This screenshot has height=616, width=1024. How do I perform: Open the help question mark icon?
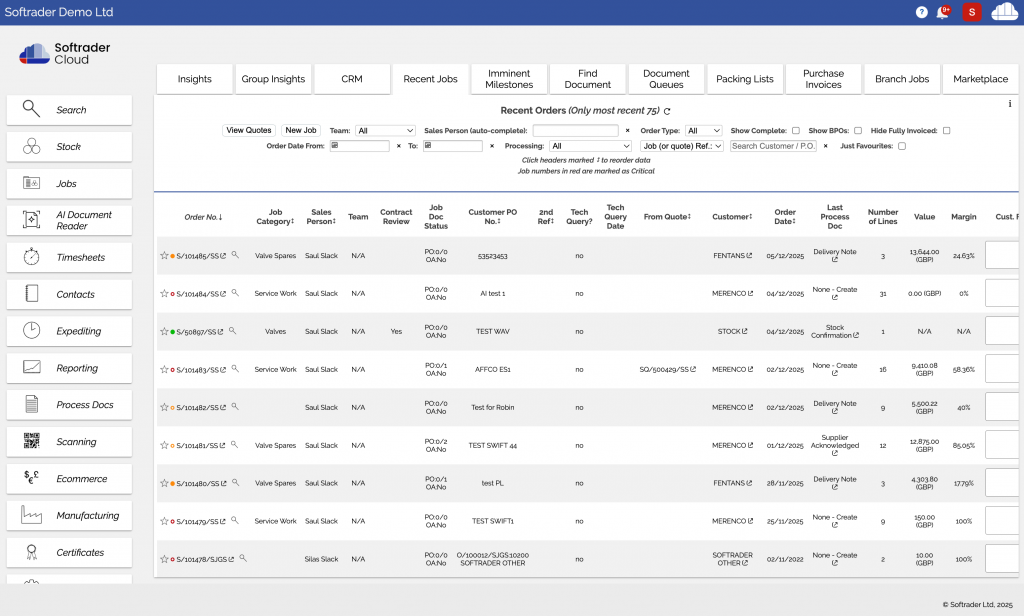(921, 12)
